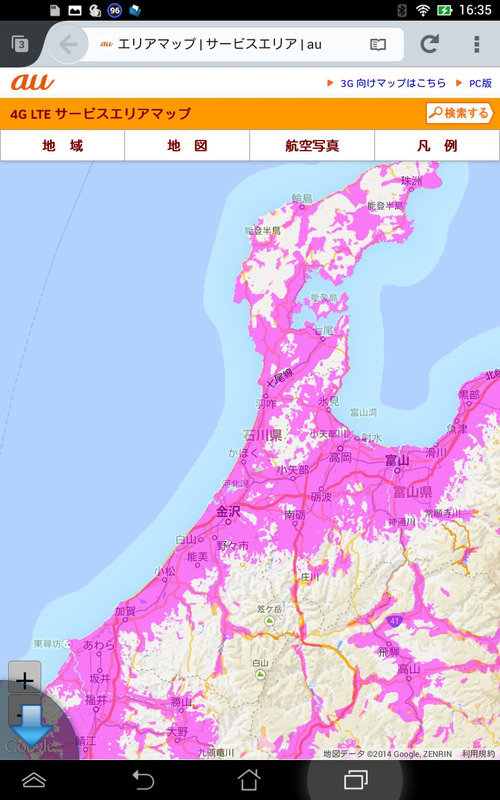
Task: Reload the page with refresh icon
Action: tap(430, 44)
